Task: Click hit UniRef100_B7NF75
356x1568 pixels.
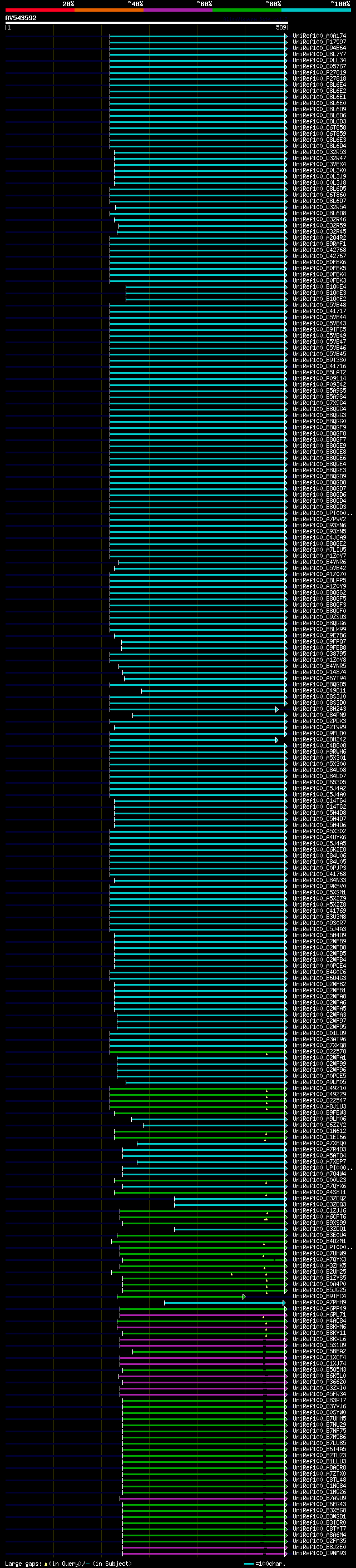Action: pos(319,1431)
